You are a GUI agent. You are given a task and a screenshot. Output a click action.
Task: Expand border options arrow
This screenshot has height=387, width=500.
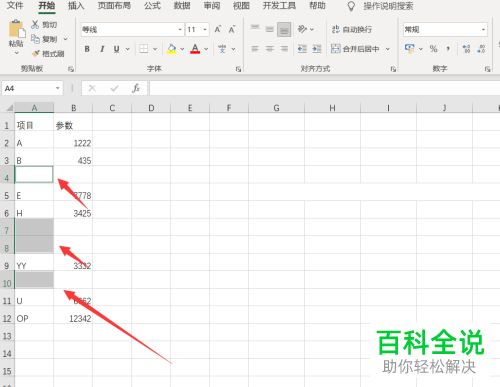(155, 49)
